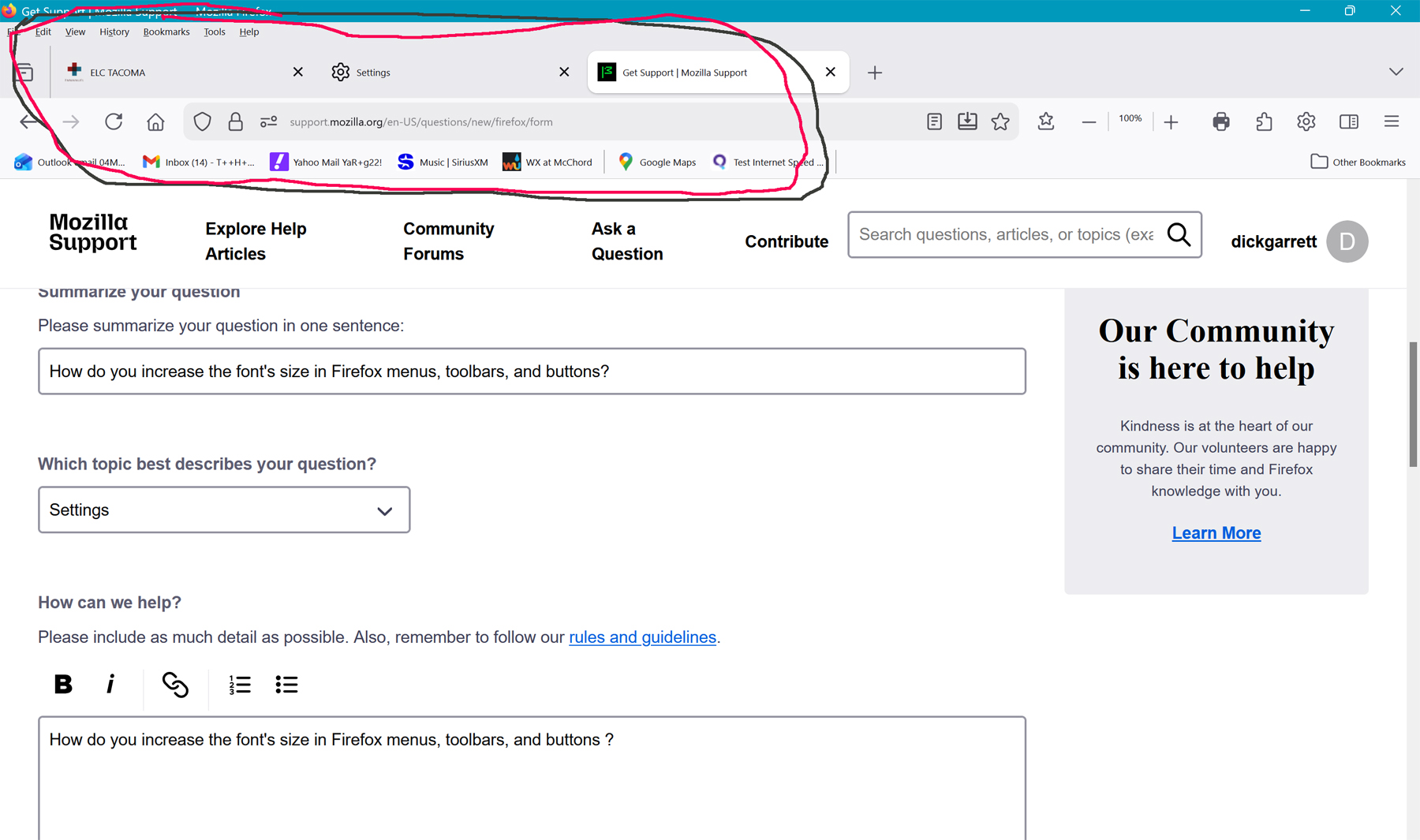This screenshot has width=1420, height=840.
Task: Open the Extensions puzzle icon
Action: click(x=1264, y=121)
